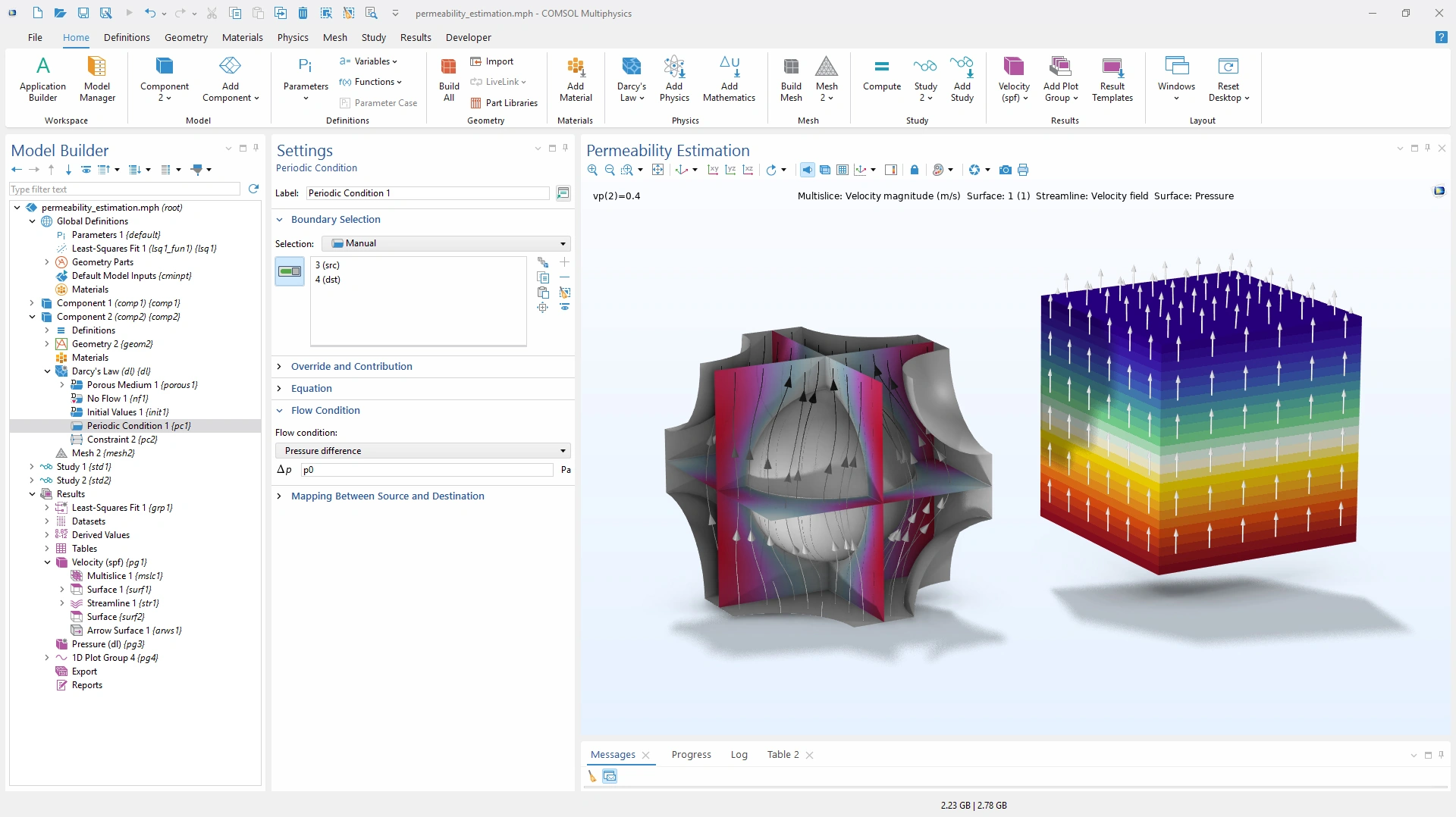The height and width of the screenshot is (817, 1456).
Task: Toggle the color legend display
Action: click(891, 170)
